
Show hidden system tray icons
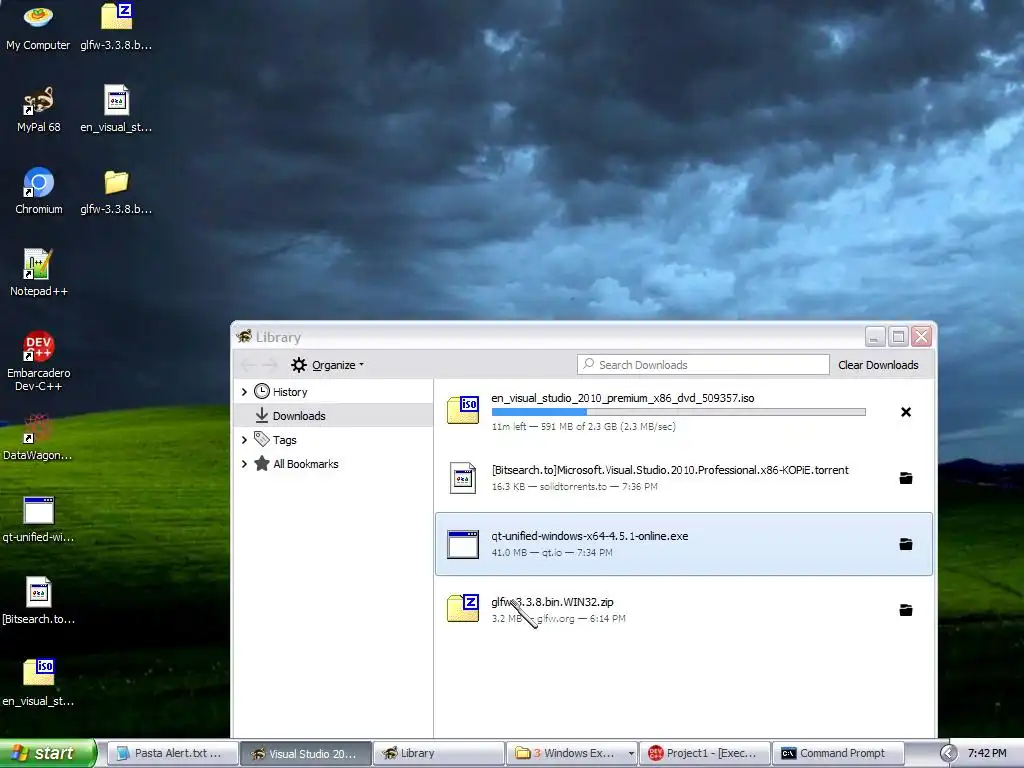tap(948, 754)
